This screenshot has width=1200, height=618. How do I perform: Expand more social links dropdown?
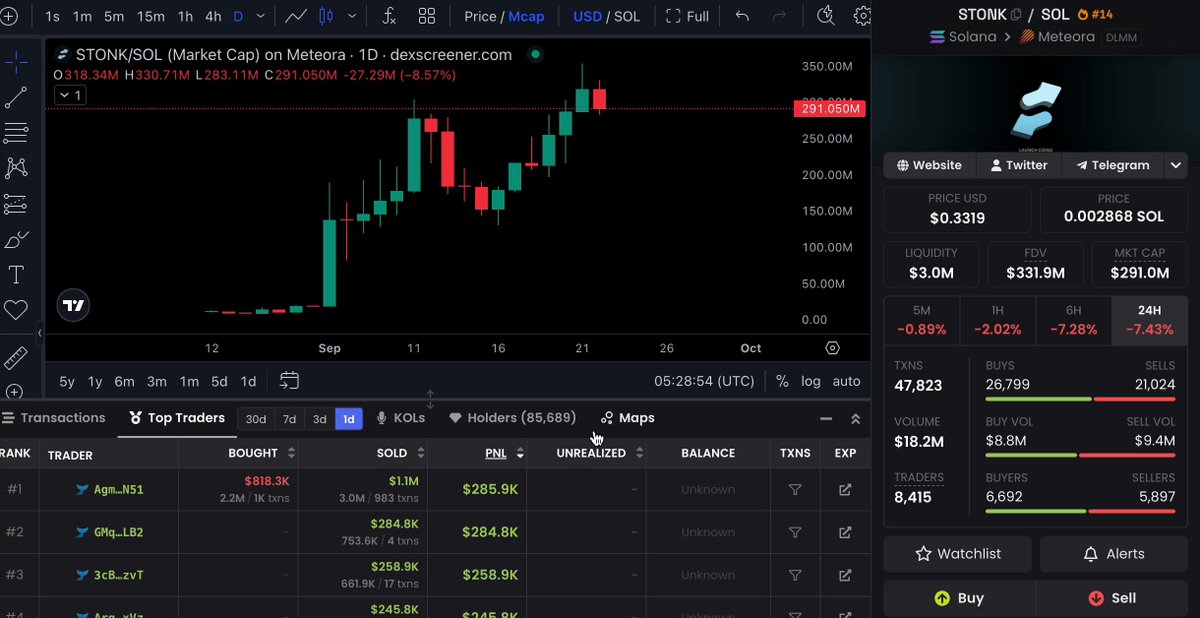click(x=1176, y=165)
